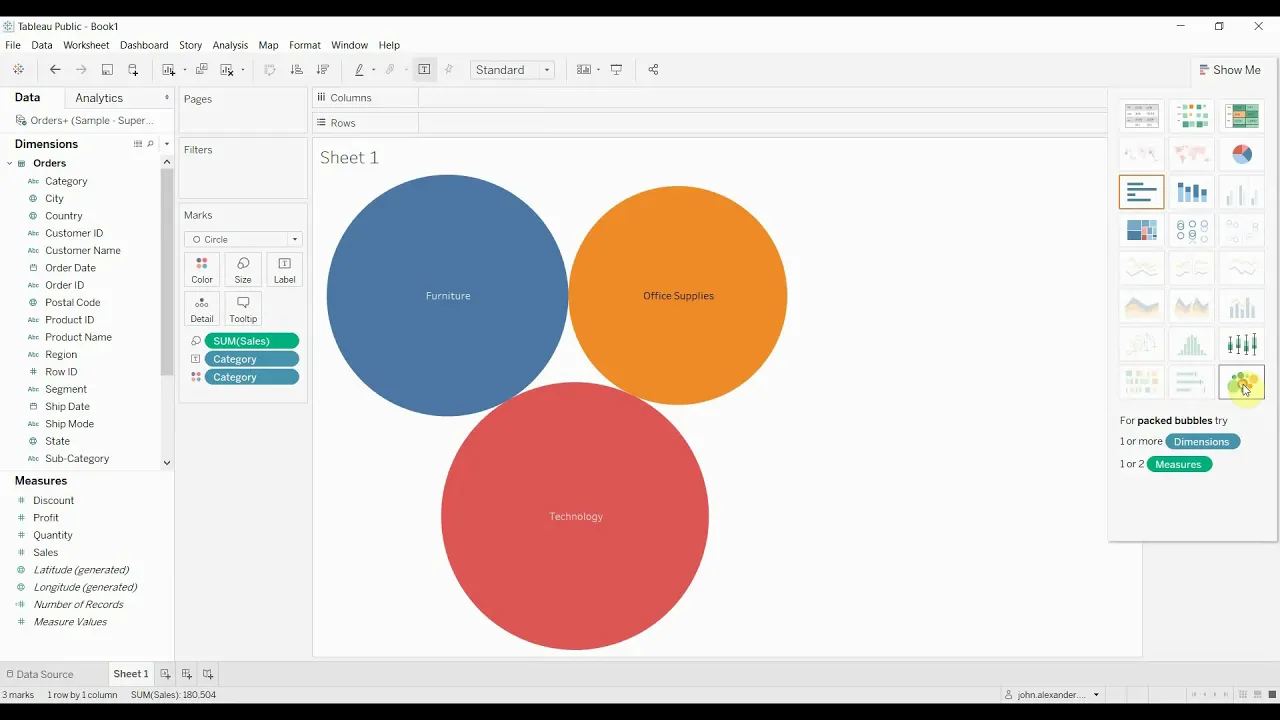The image size is (1280, 720).
Task: Toggle mark labels with the T button
Action: (424, 70)
